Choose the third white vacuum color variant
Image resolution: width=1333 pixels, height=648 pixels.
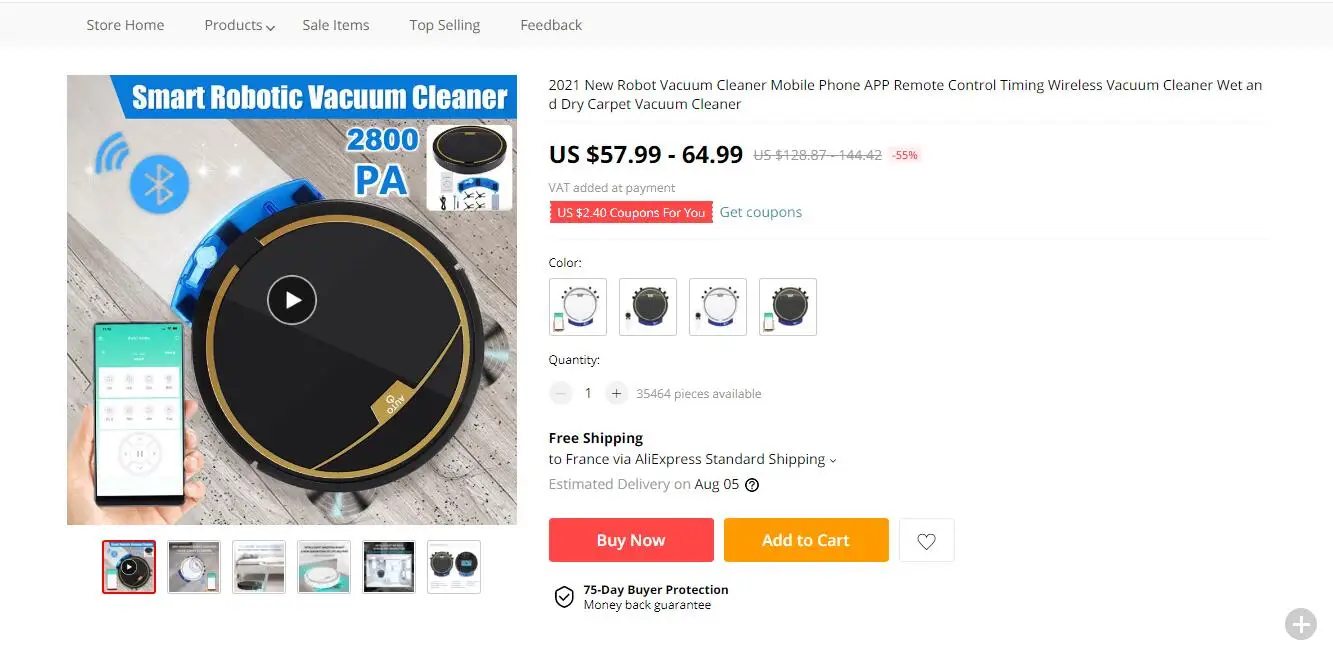point(718,307)
